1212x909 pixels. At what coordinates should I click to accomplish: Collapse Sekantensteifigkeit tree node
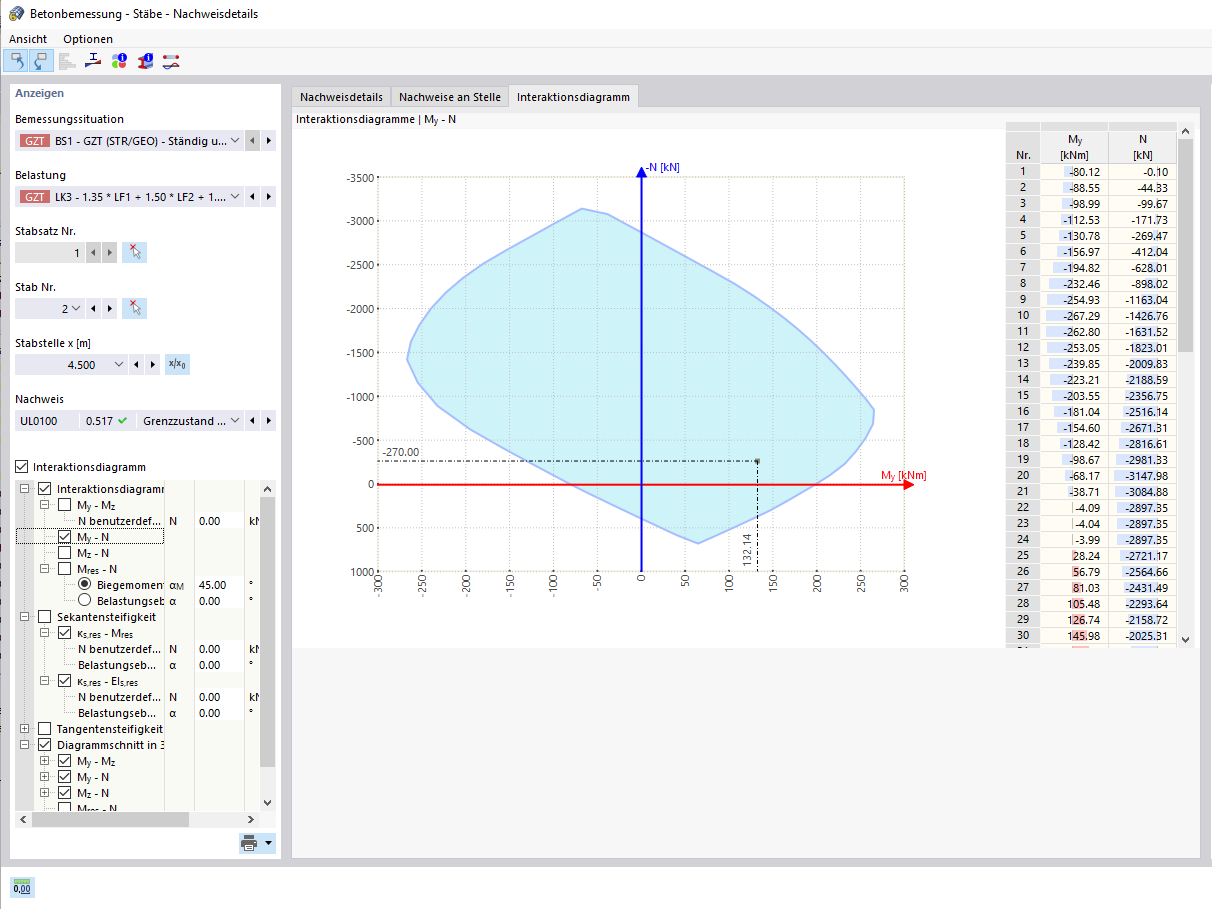(x=25, y=617)
